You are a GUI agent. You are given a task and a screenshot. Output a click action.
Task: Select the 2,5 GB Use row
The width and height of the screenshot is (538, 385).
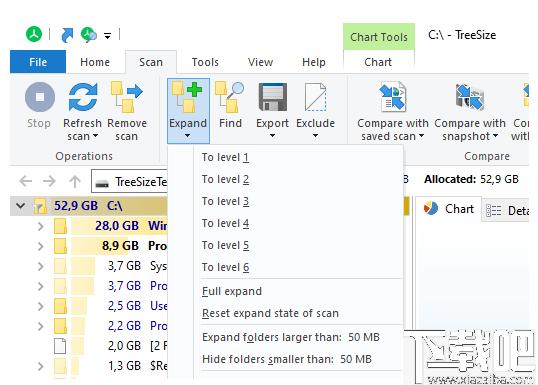click(x=89, y=306)
